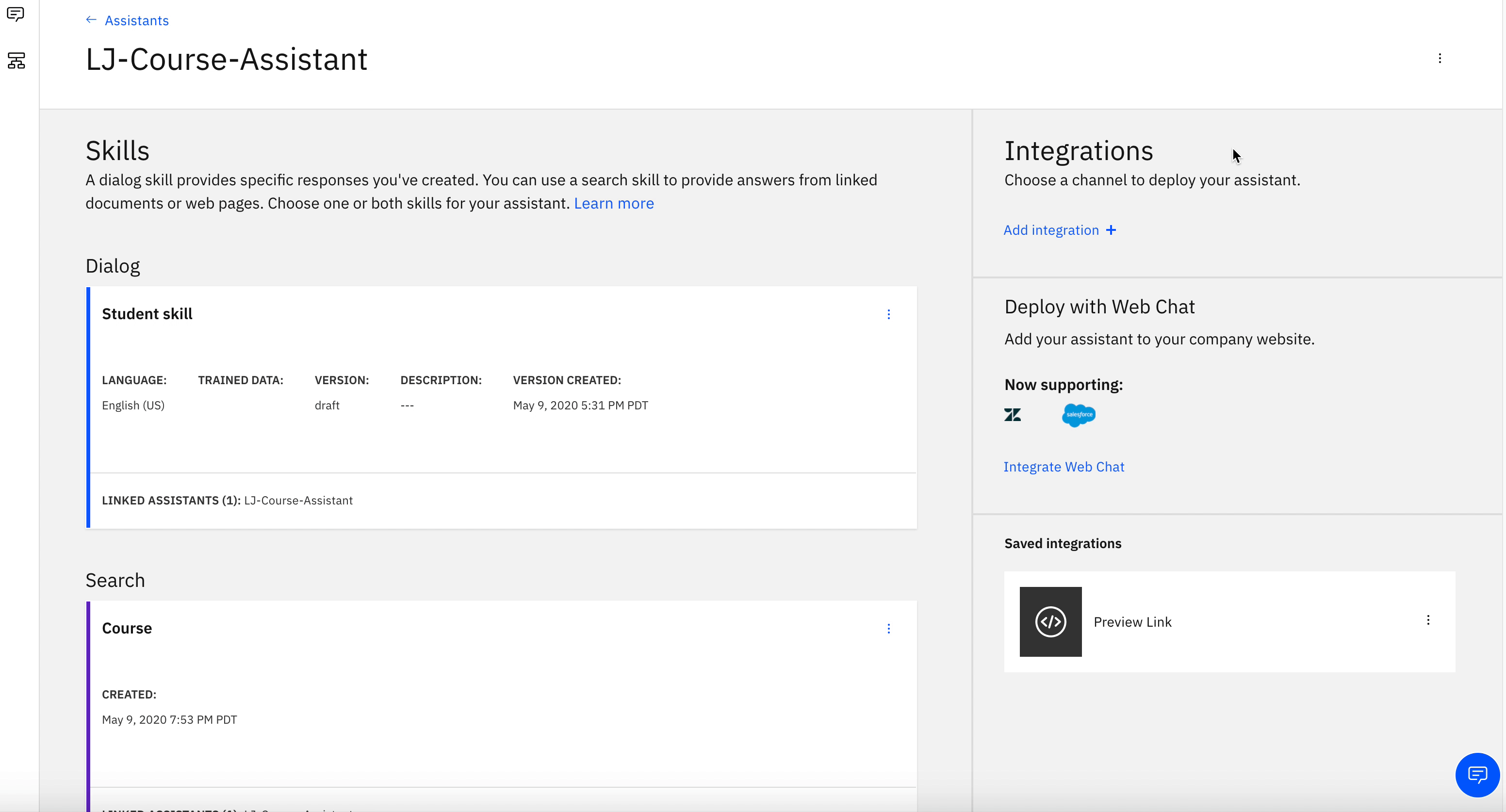The image size is (1506, 812).
Task: Click the Preview Link code icon
Action: pyautogui.click(x=1050, y=621)
